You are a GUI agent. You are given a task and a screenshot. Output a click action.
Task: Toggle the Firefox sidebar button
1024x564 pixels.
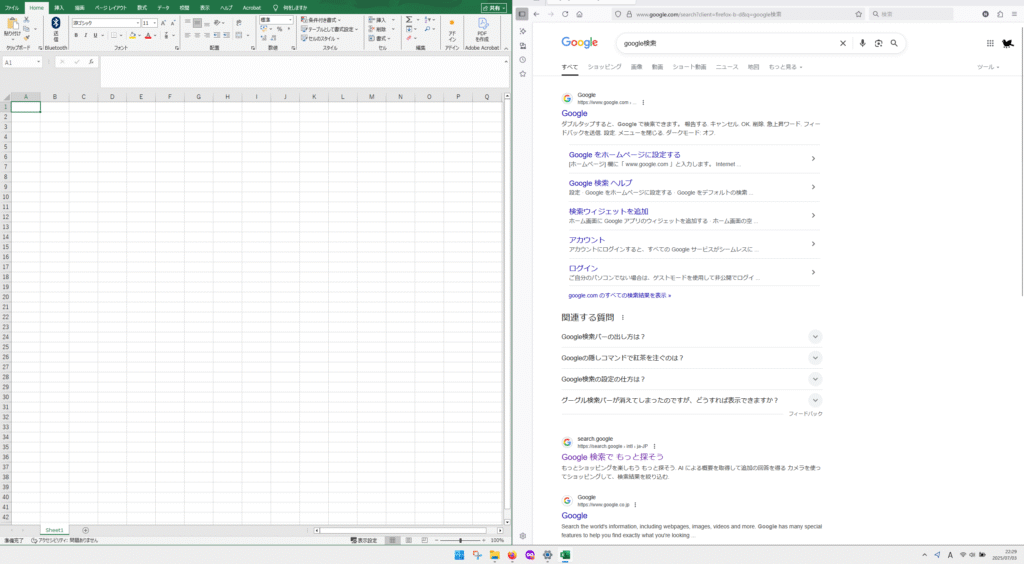tap(522, 14)
